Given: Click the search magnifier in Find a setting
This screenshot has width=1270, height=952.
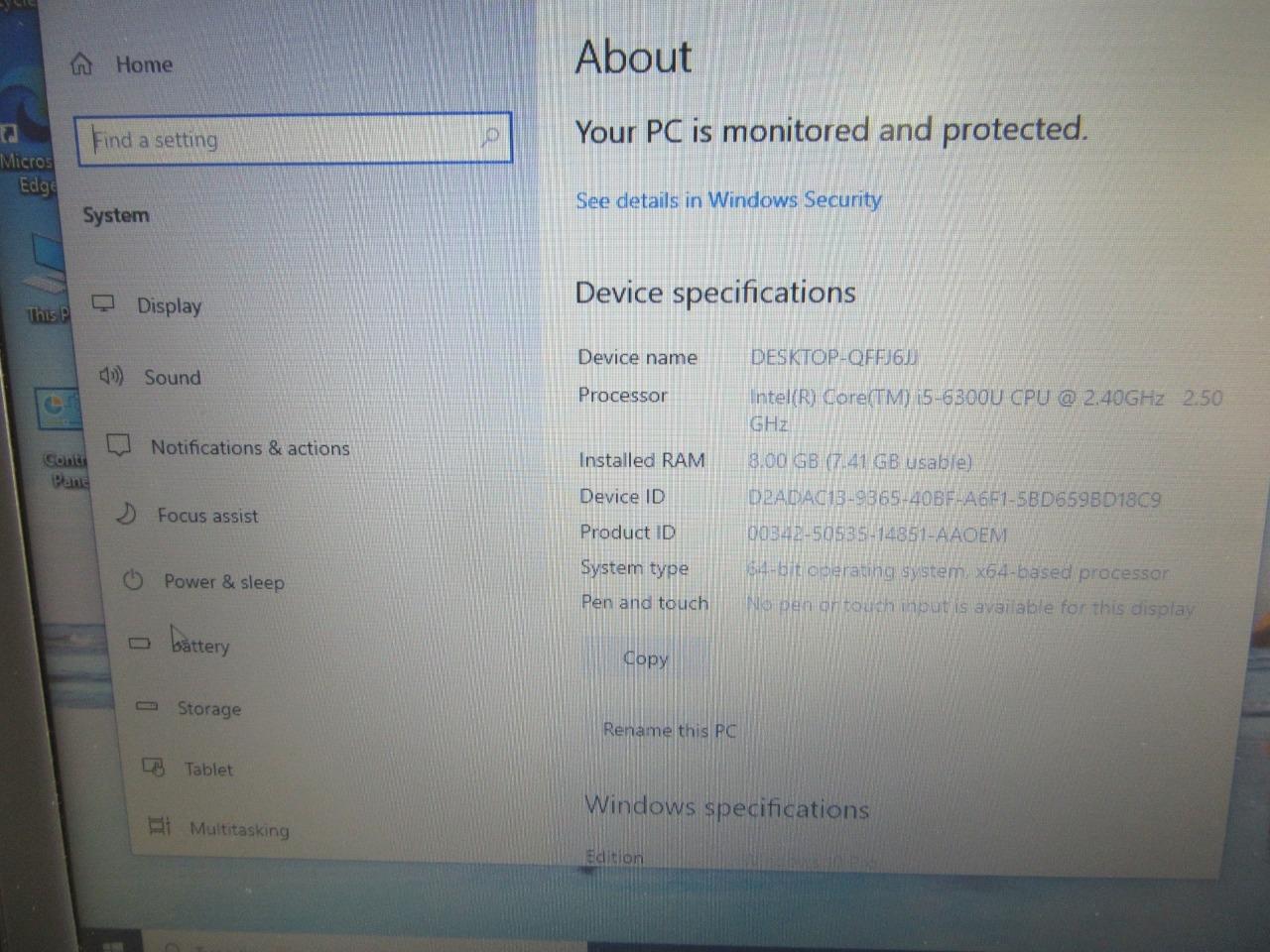Looking at the screenshot, I should 490,138.
